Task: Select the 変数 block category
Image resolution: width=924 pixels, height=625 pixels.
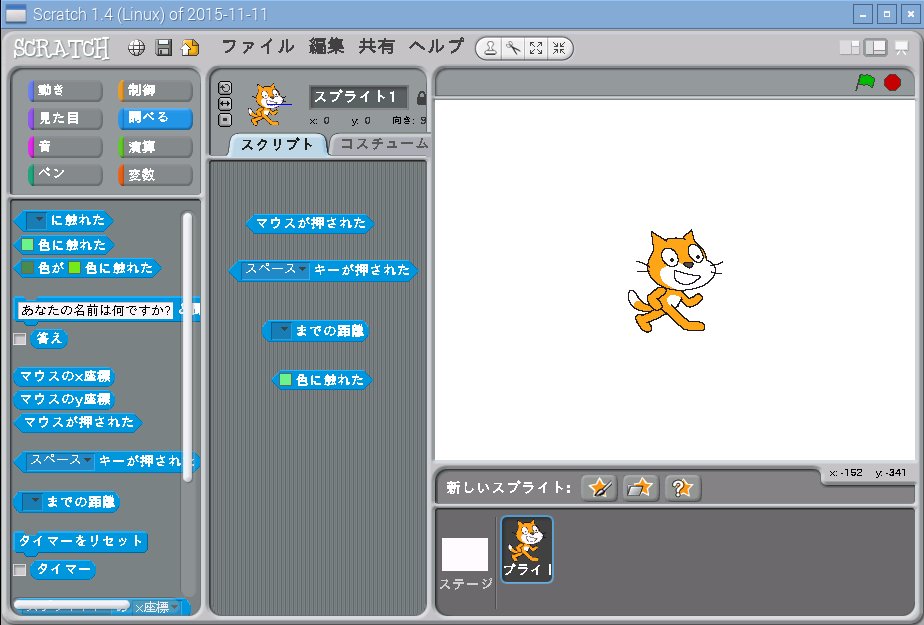Action: point(156,174)
